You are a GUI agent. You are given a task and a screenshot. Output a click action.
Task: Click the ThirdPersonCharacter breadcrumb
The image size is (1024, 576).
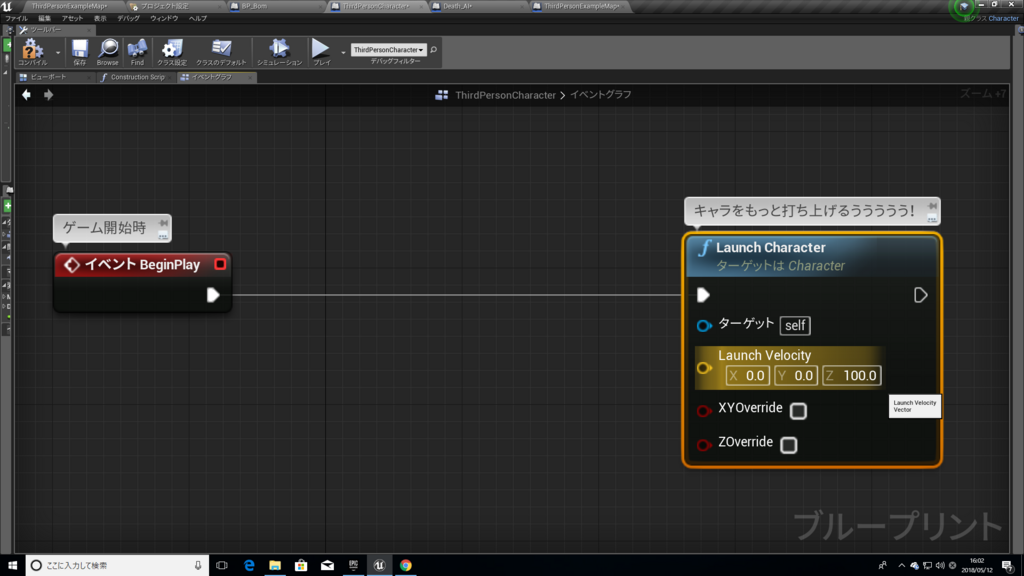click(x=505, y=95)
